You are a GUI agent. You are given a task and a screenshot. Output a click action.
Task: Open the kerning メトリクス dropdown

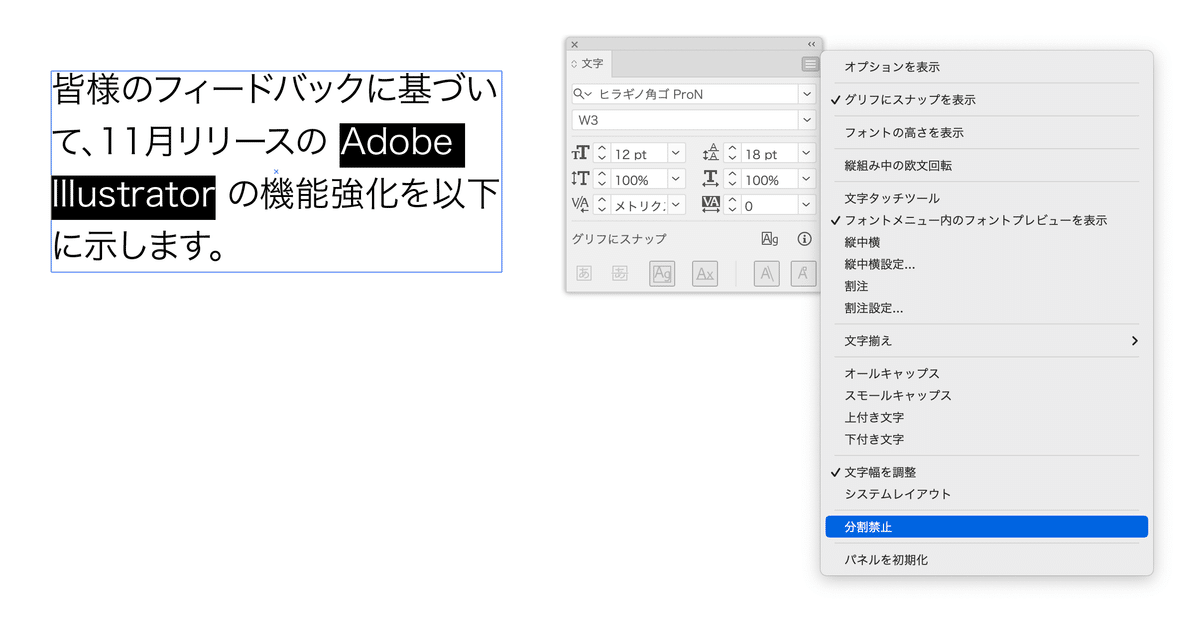676,205
